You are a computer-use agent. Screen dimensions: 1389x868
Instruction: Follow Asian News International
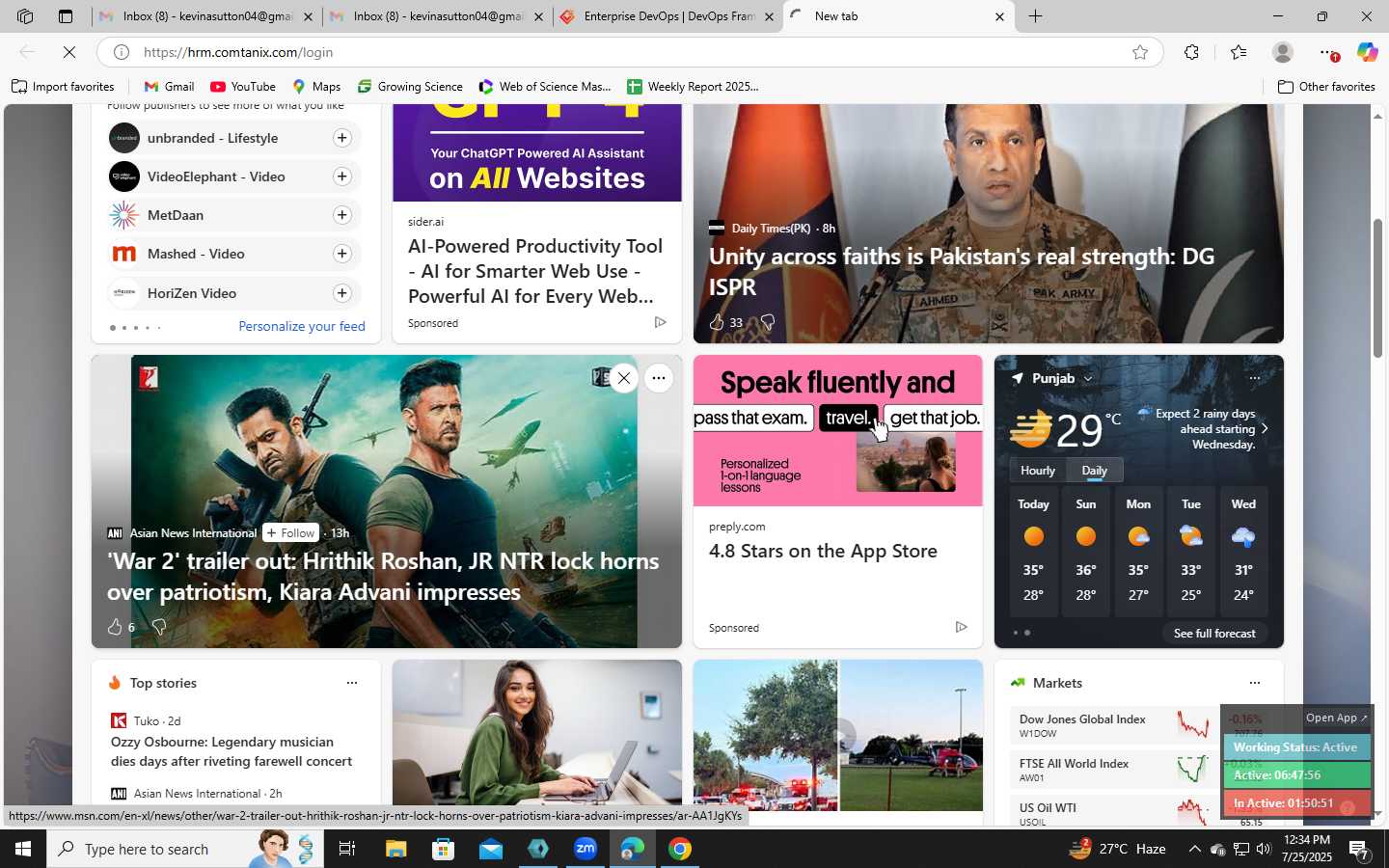[290, 532]
